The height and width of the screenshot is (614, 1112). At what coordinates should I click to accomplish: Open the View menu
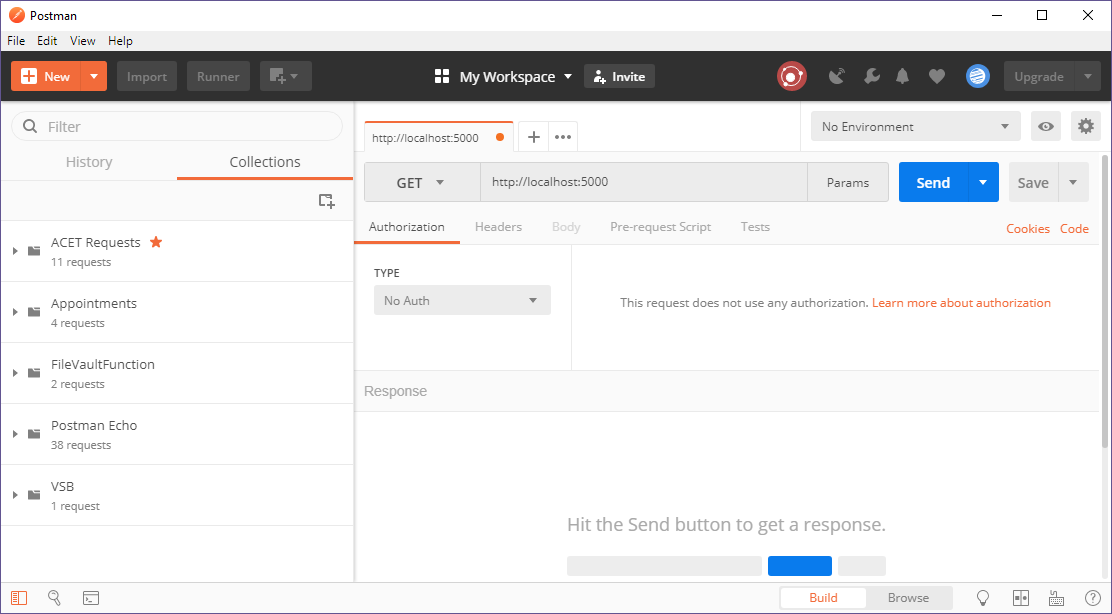(82, 41)
